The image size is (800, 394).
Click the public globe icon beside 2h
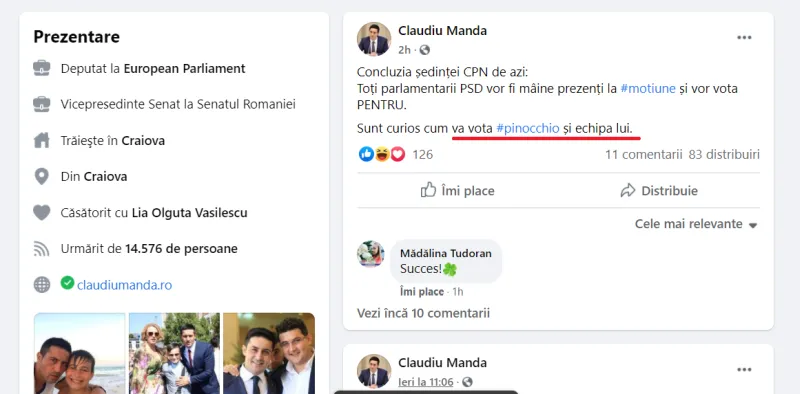pyautogui.click(x=424, y=50)
